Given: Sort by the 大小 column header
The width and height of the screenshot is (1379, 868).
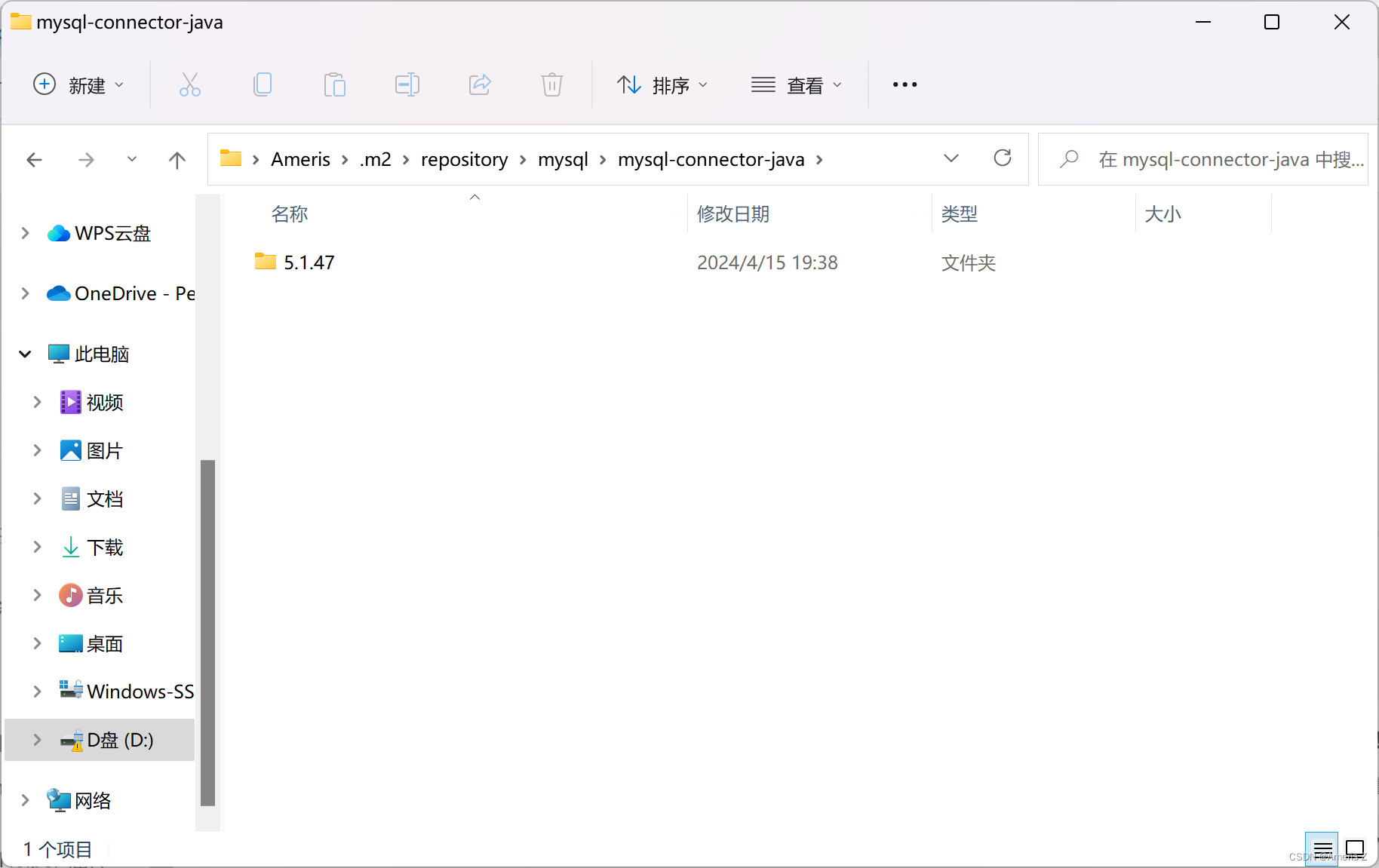Looking at the screenshot, I should pos(1203,213).
